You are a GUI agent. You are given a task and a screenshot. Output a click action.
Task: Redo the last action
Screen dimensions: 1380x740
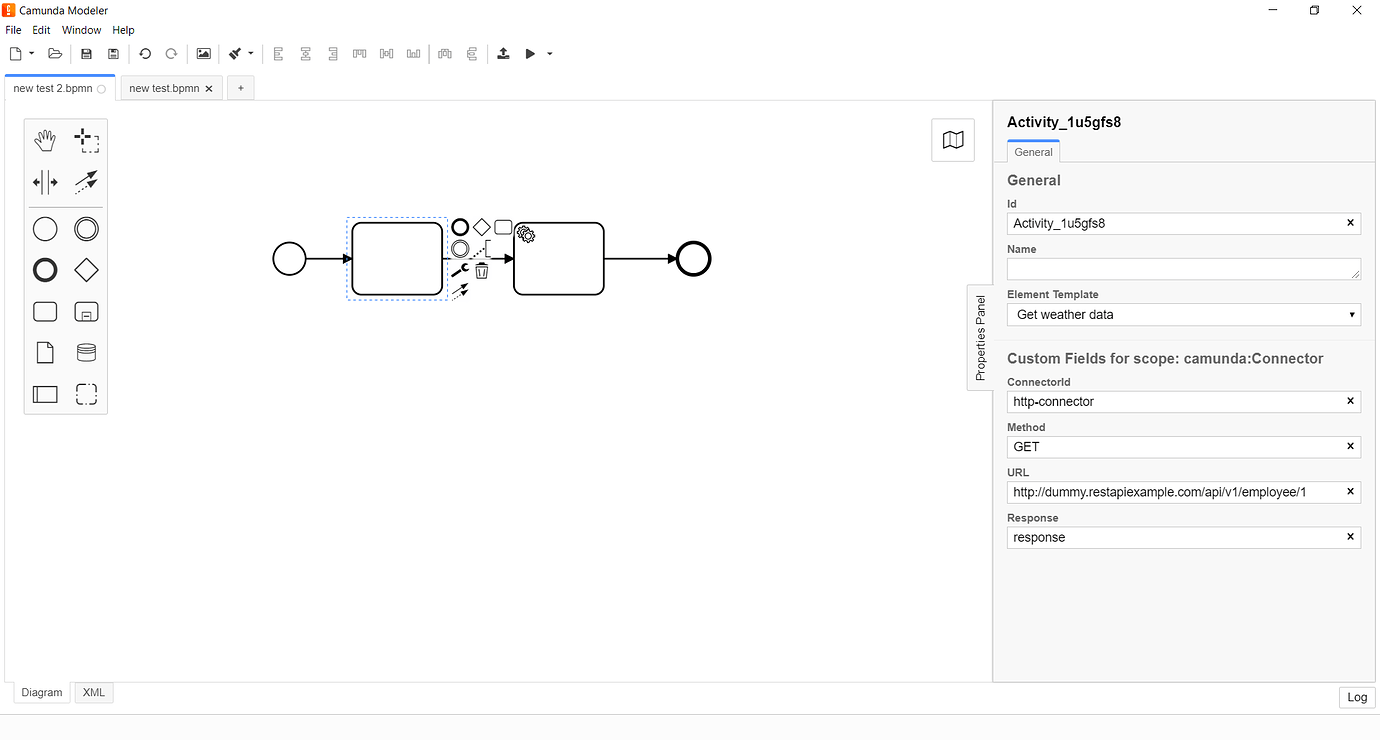point(171,54)
